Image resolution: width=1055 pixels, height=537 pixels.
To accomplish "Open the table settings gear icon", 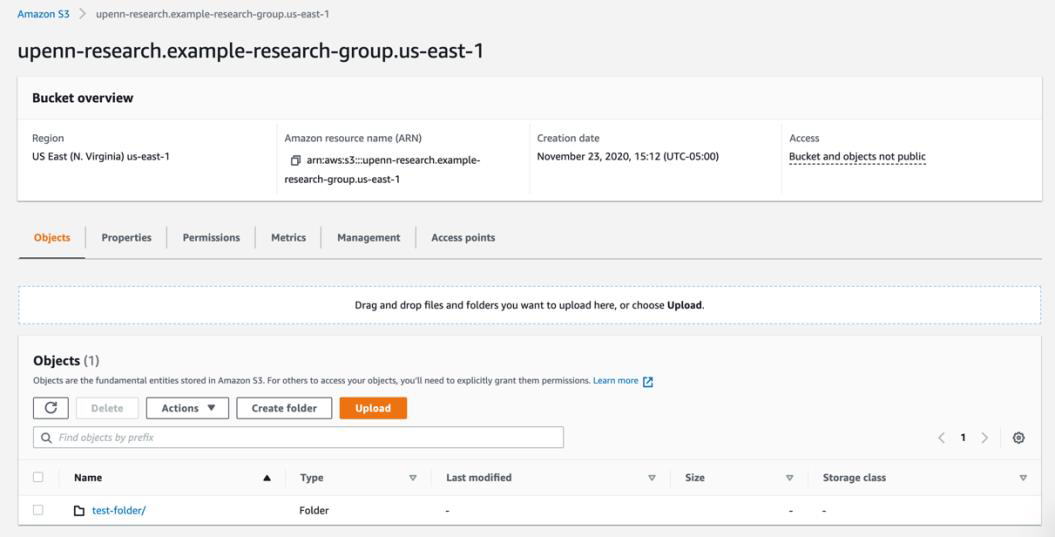I will [1018, 437].
